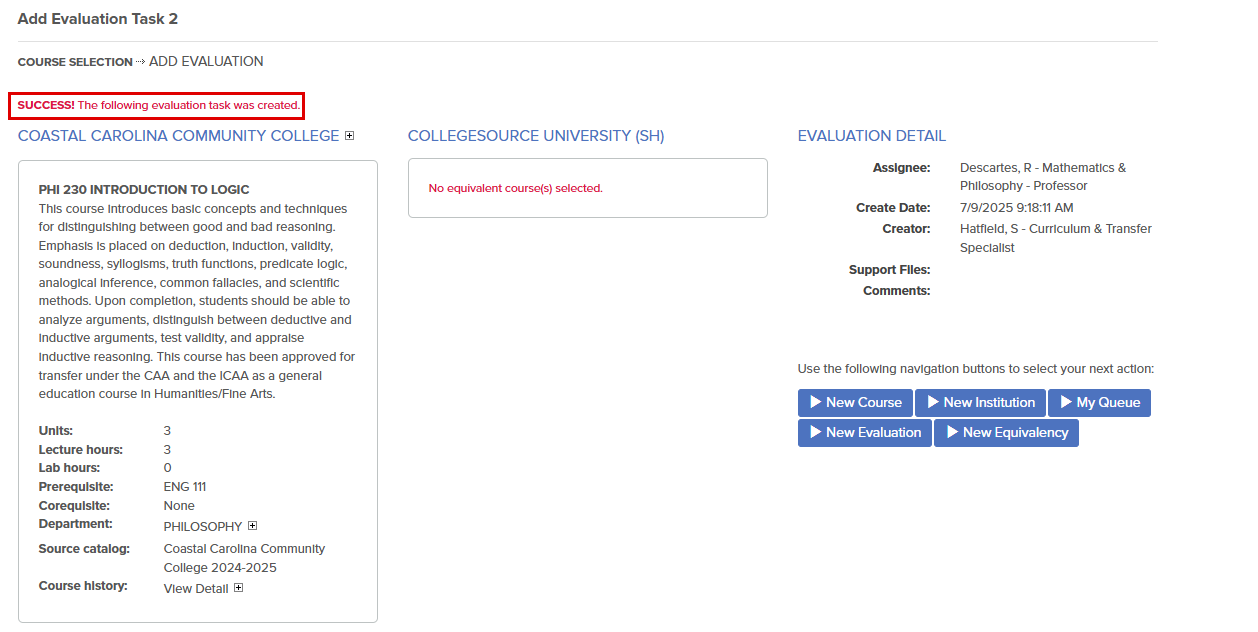Click create date 7/9/2025 9:18:11 AM
This screenshot has height=632, width=1258.
coord(1017,208)
